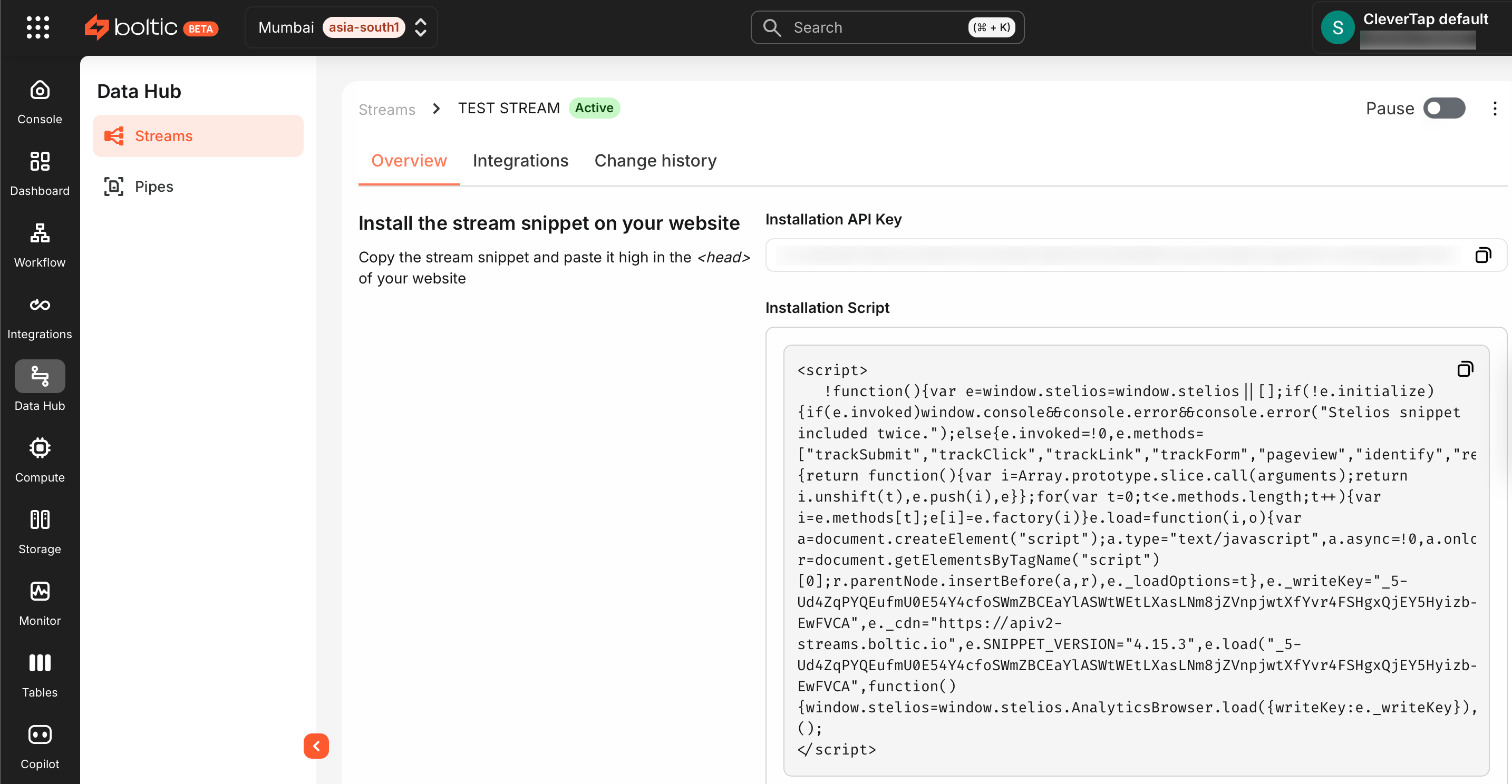Screen dimensions: 1512x784
Task: Open the CleverTap default account menu
Action: click(1413, 27)
